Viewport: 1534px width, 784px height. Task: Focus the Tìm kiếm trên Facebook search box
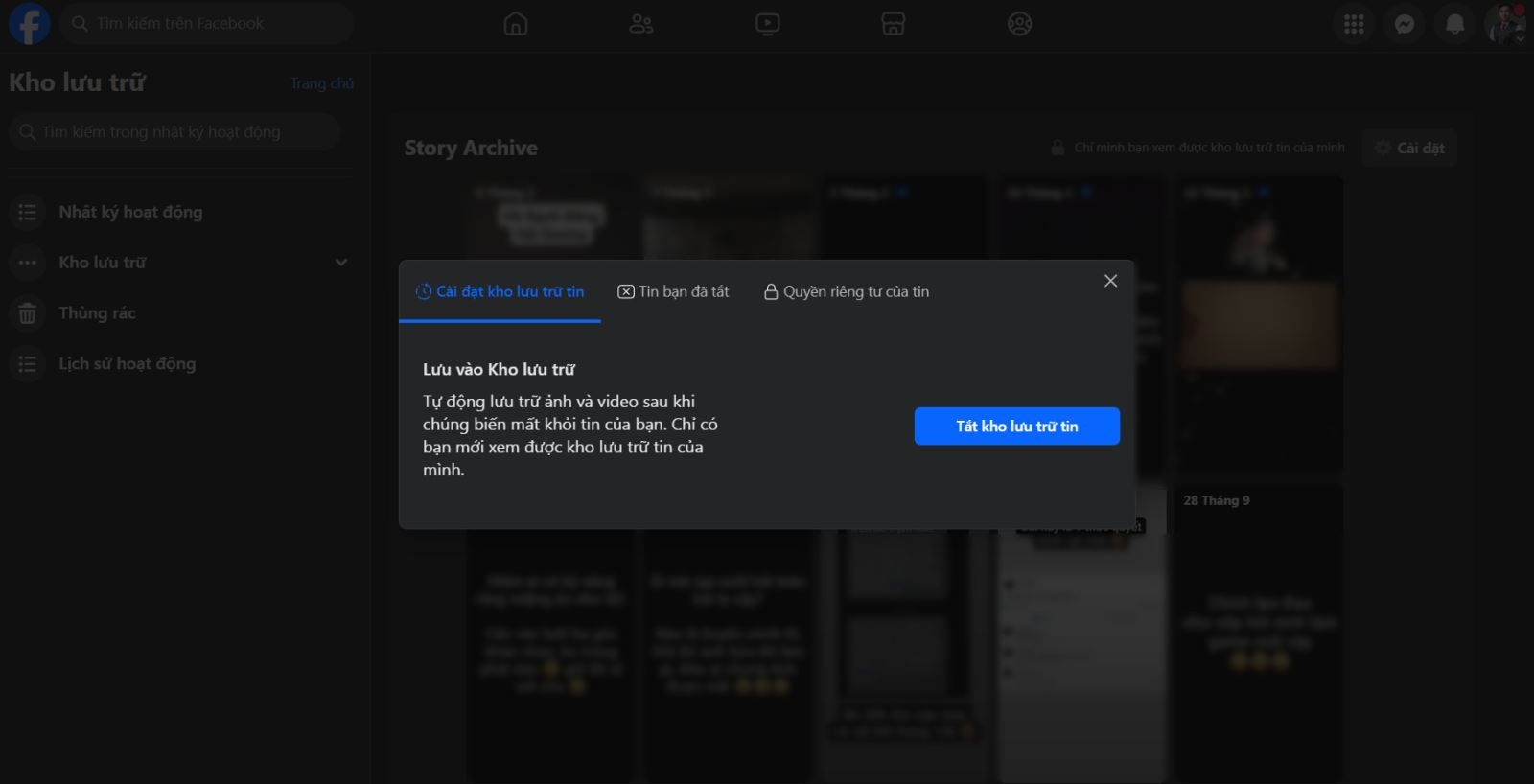click(206, 23)
